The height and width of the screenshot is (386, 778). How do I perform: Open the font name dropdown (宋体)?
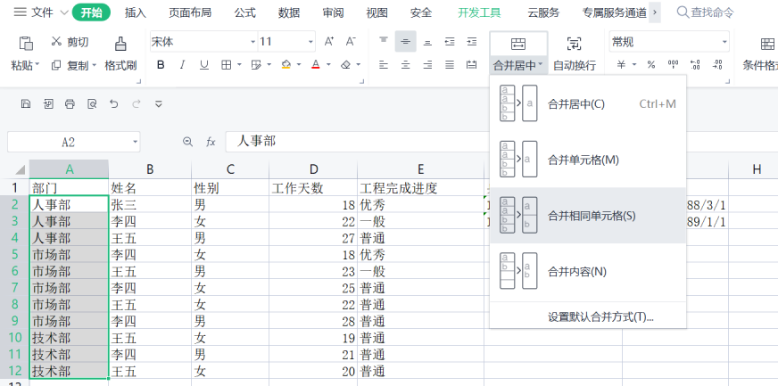[254, 42]
